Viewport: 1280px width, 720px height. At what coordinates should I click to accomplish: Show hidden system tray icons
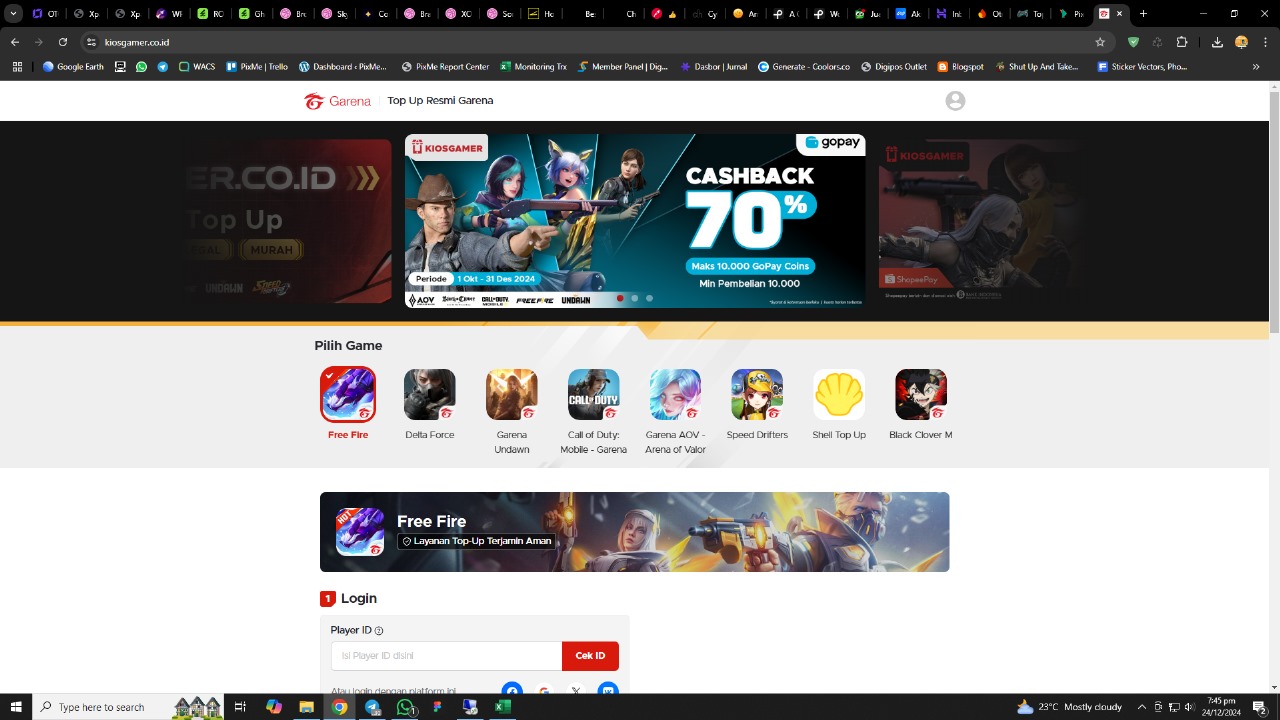pos(1141,707)
